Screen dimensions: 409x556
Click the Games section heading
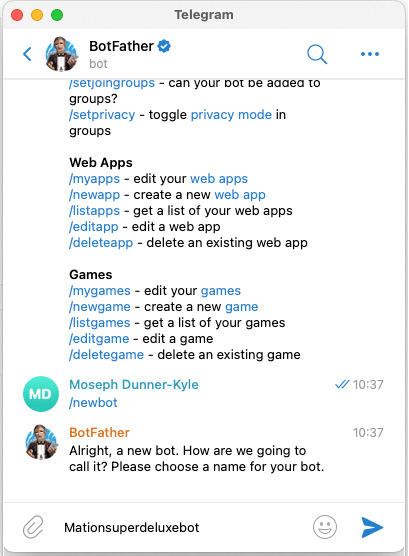point(91,275)
